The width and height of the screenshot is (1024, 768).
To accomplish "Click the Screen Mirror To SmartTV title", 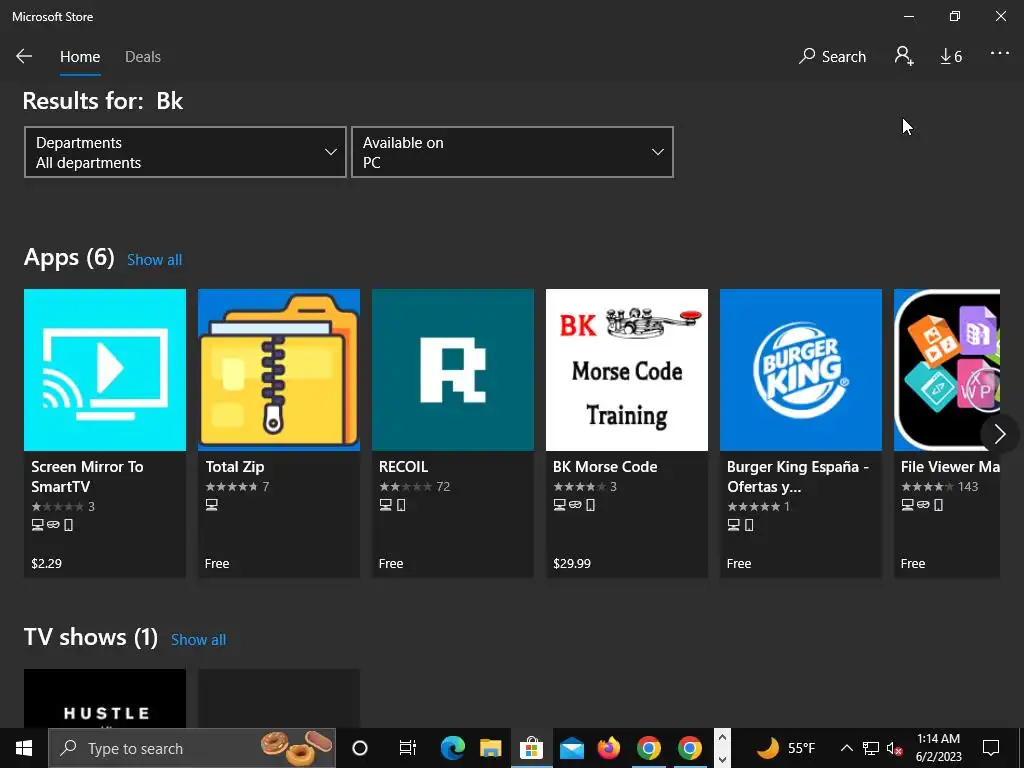I will point(88,477).
